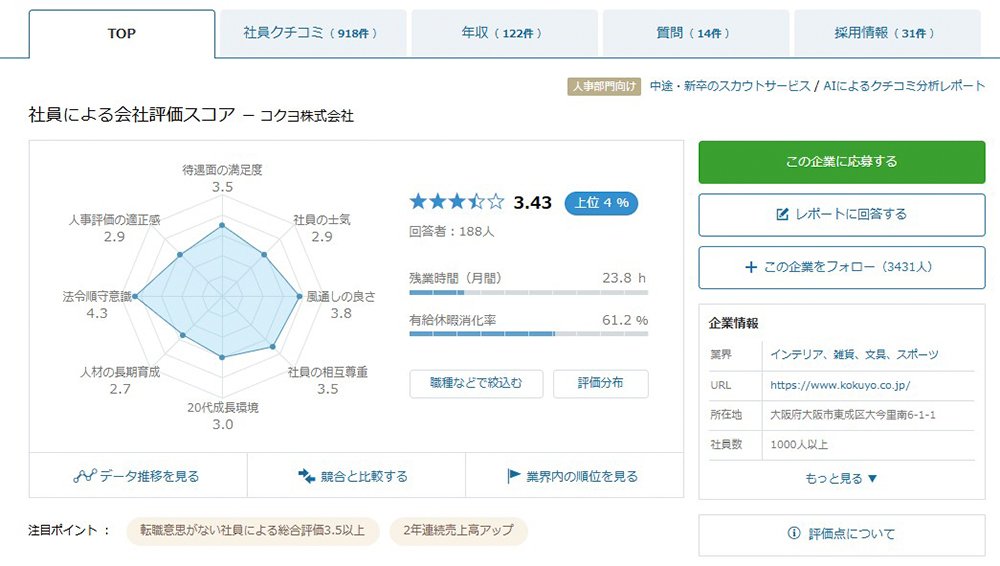The image size is (1000, 566).
Task: Click the 社員の相互尊重 label on chart
Action: [328, 373]
